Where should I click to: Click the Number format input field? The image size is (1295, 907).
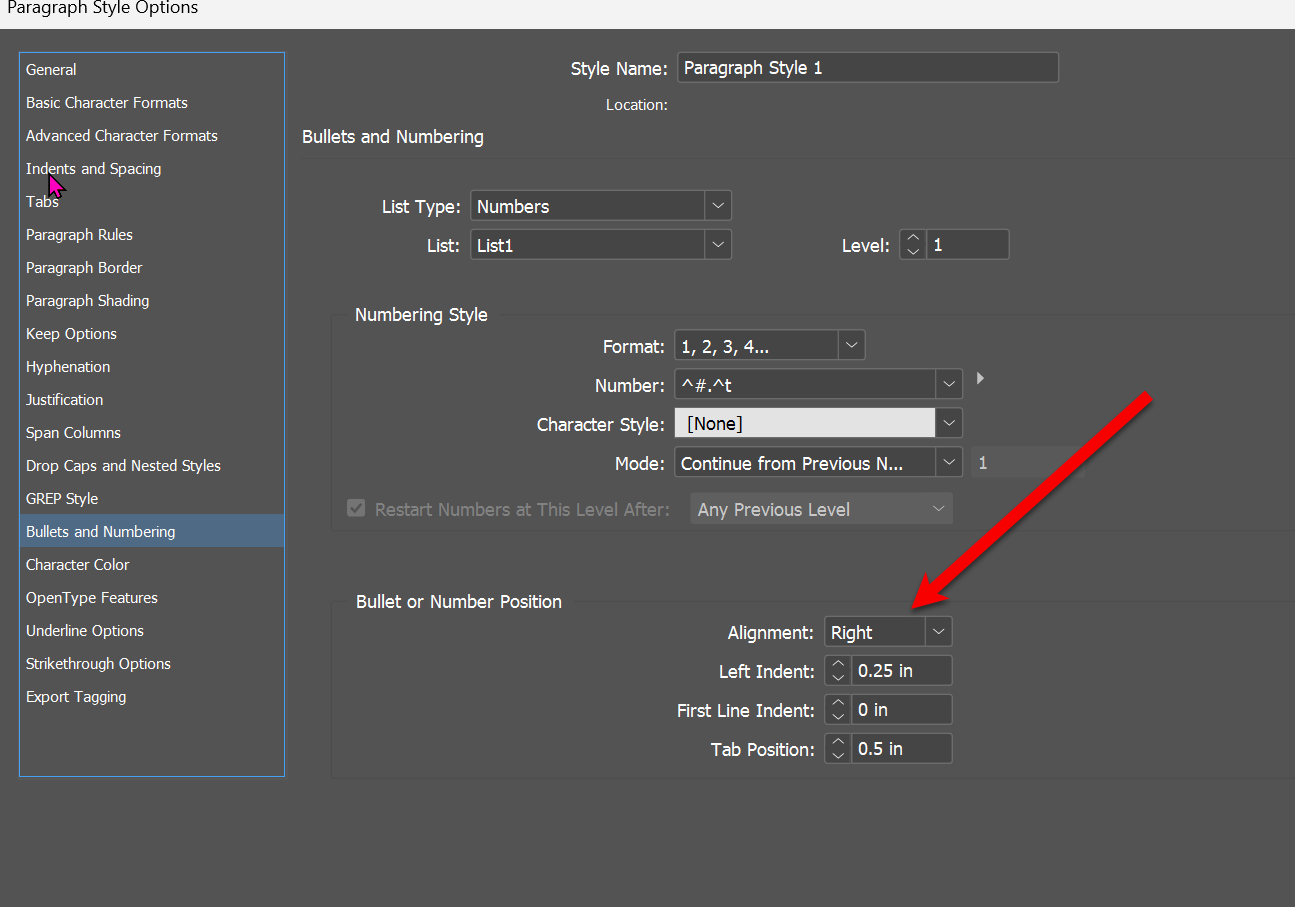(805, 385)
